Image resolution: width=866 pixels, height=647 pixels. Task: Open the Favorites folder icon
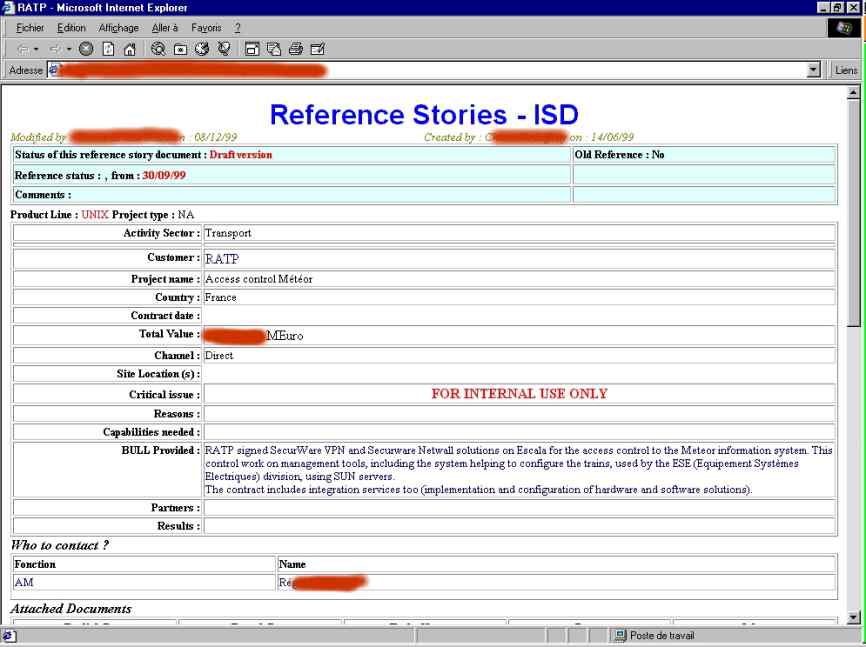tap(180, 50)
